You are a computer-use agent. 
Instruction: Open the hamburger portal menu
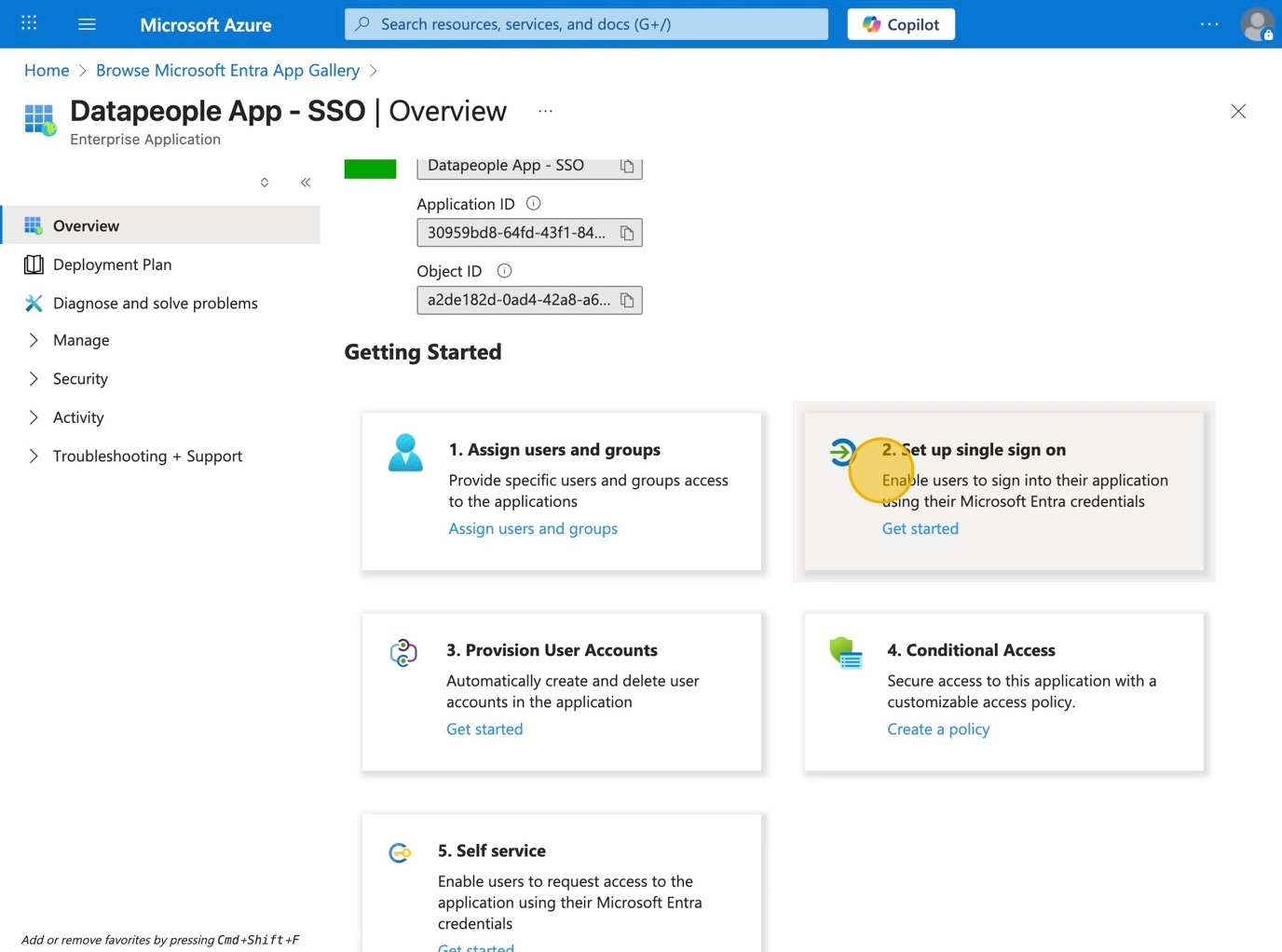[x=87, y=24]
